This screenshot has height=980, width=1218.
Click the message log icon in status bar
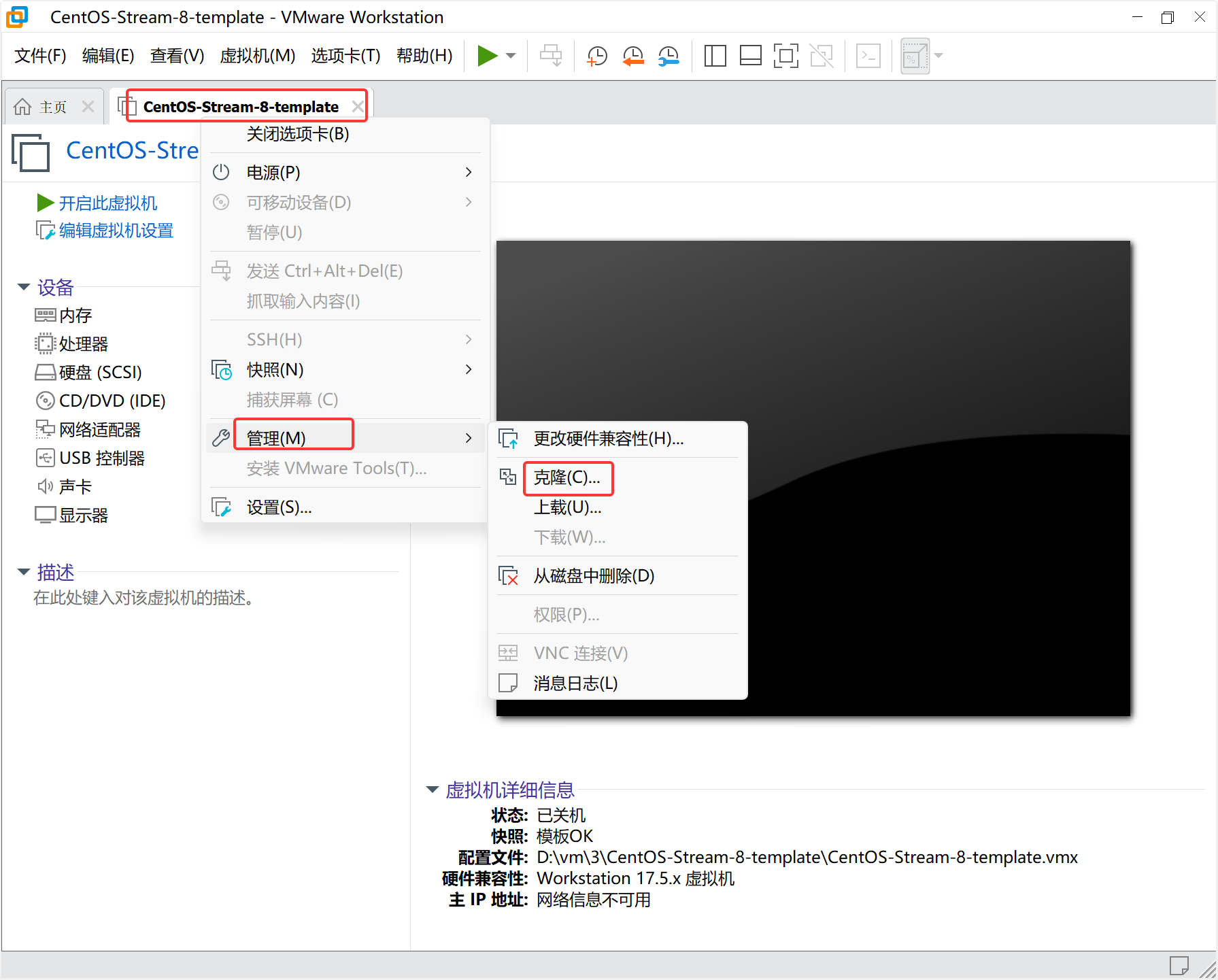1179,965
